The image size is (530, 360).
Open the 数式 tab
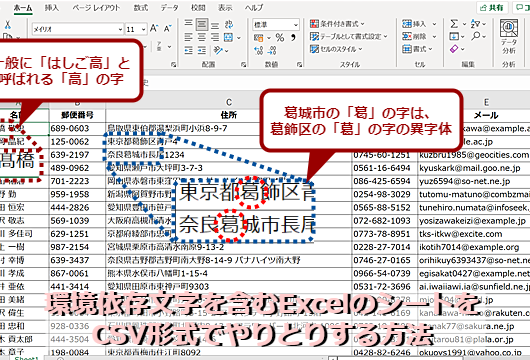[x=141, y=7]
